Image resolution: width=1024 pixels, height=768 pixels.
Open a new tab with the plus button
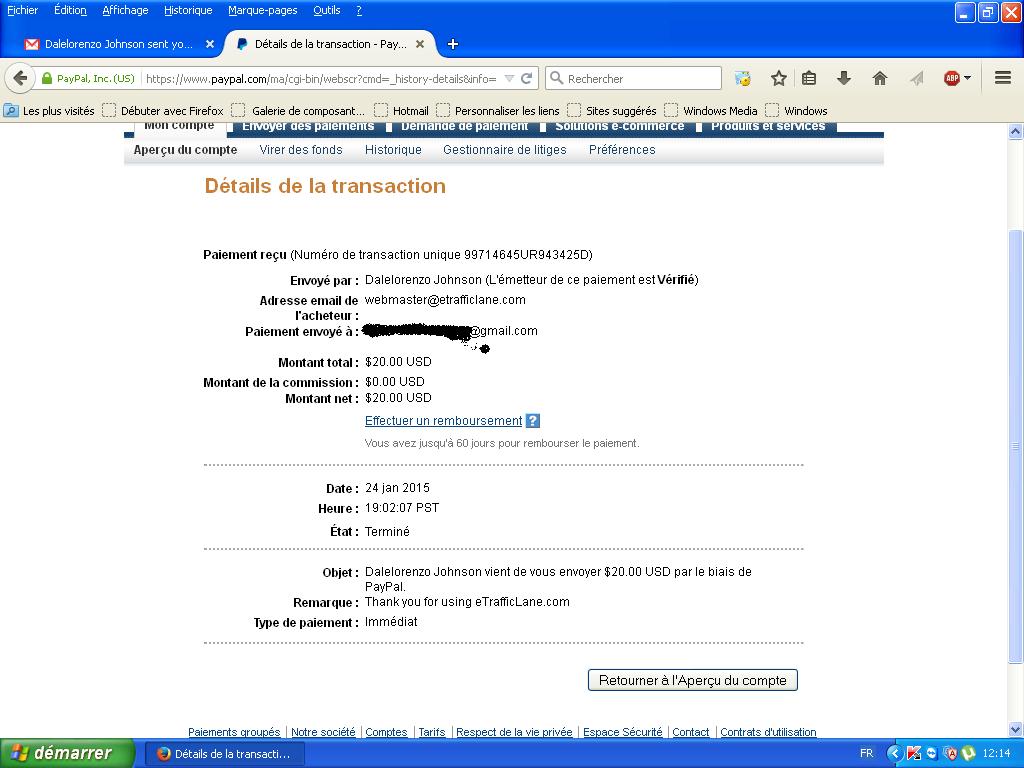pyautogui.click(x=453, y=44)
